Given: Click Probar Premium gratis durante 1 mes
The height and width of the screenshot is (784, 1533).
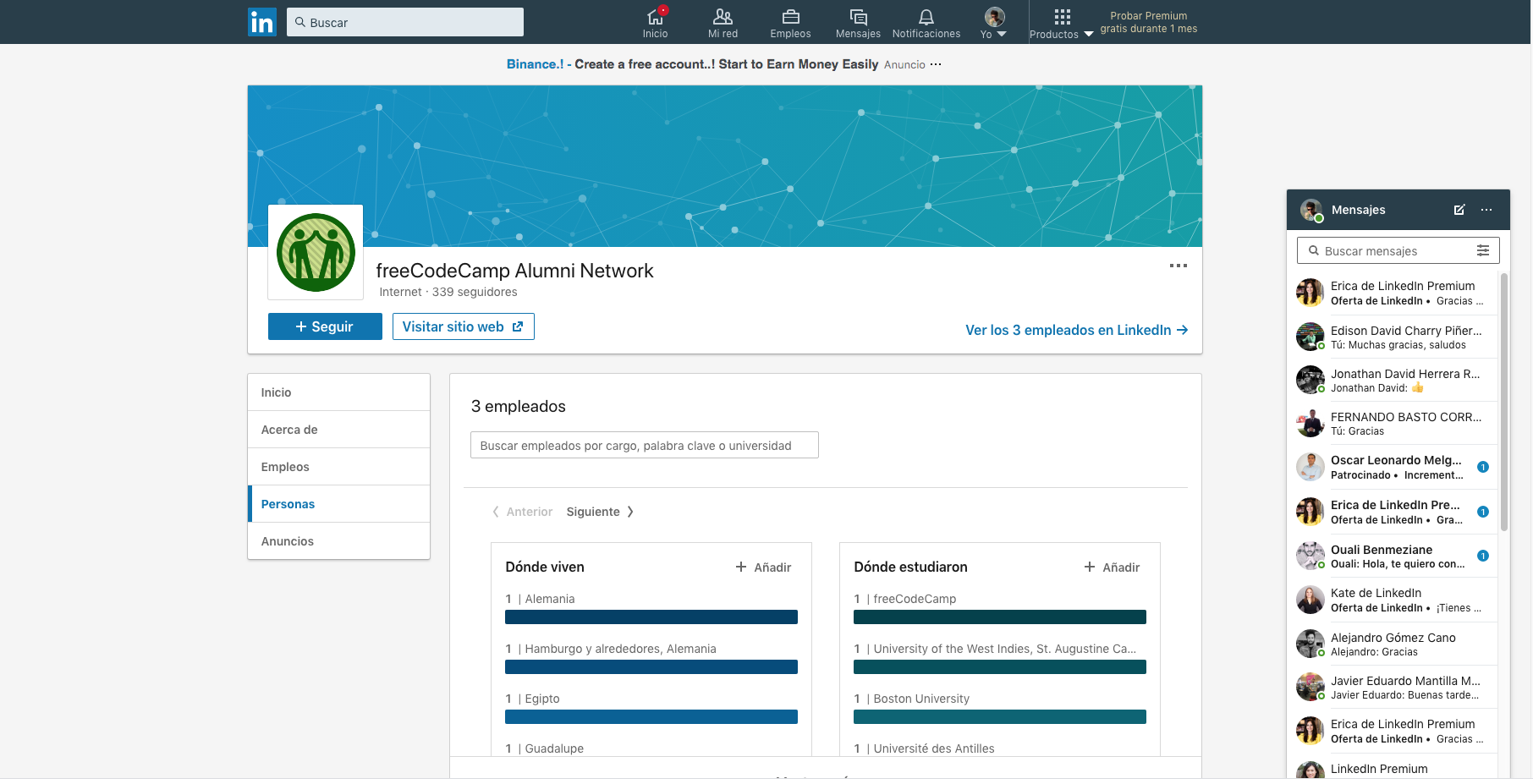Looking at the screenshot, I should (1148, 22).
